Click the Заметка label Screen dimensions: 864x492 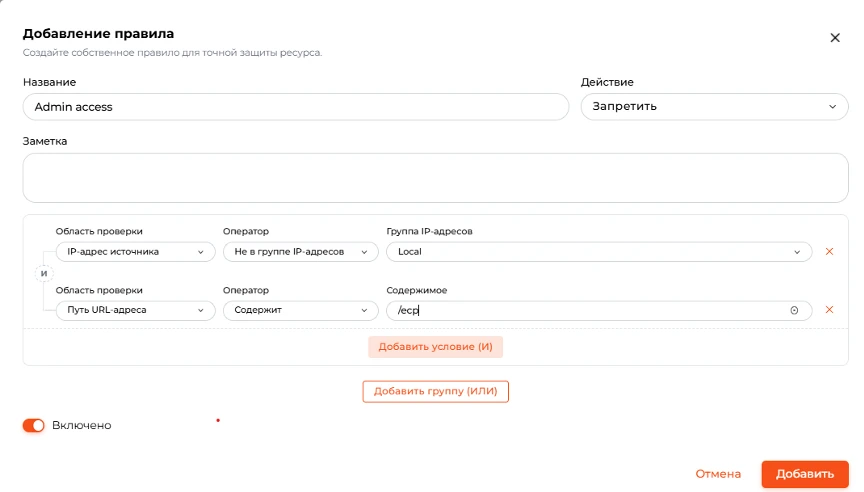click(x=45, y=141)
